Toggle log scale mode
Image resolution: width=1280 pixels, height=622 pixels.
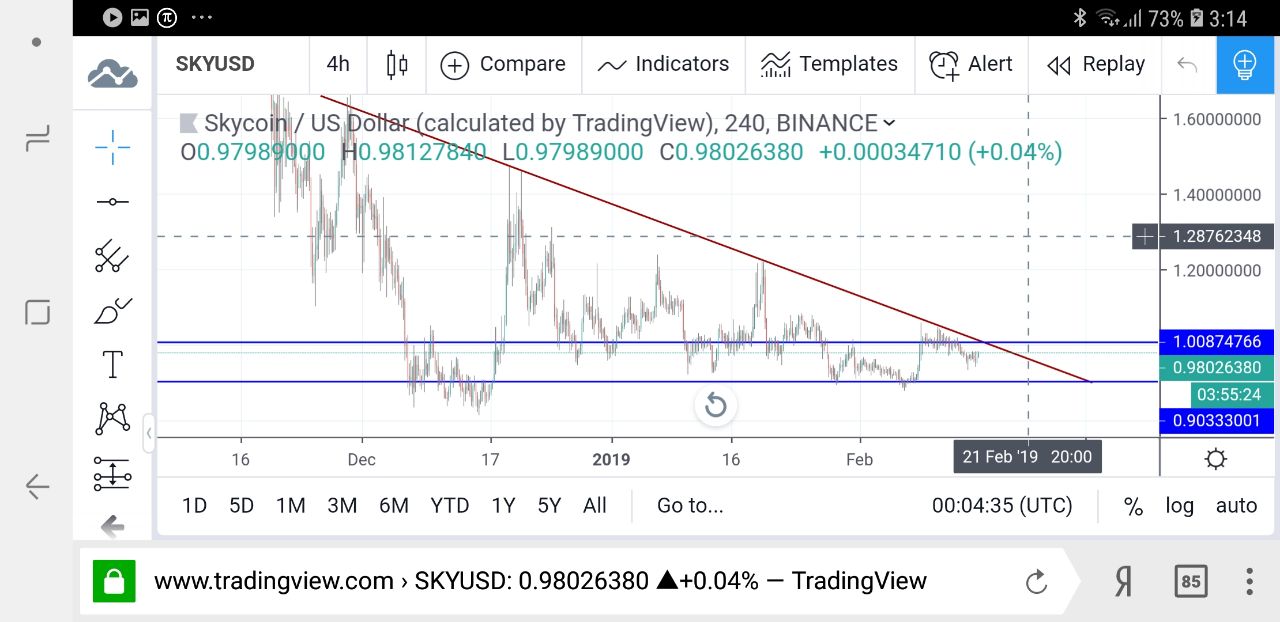click(1180, 506)
